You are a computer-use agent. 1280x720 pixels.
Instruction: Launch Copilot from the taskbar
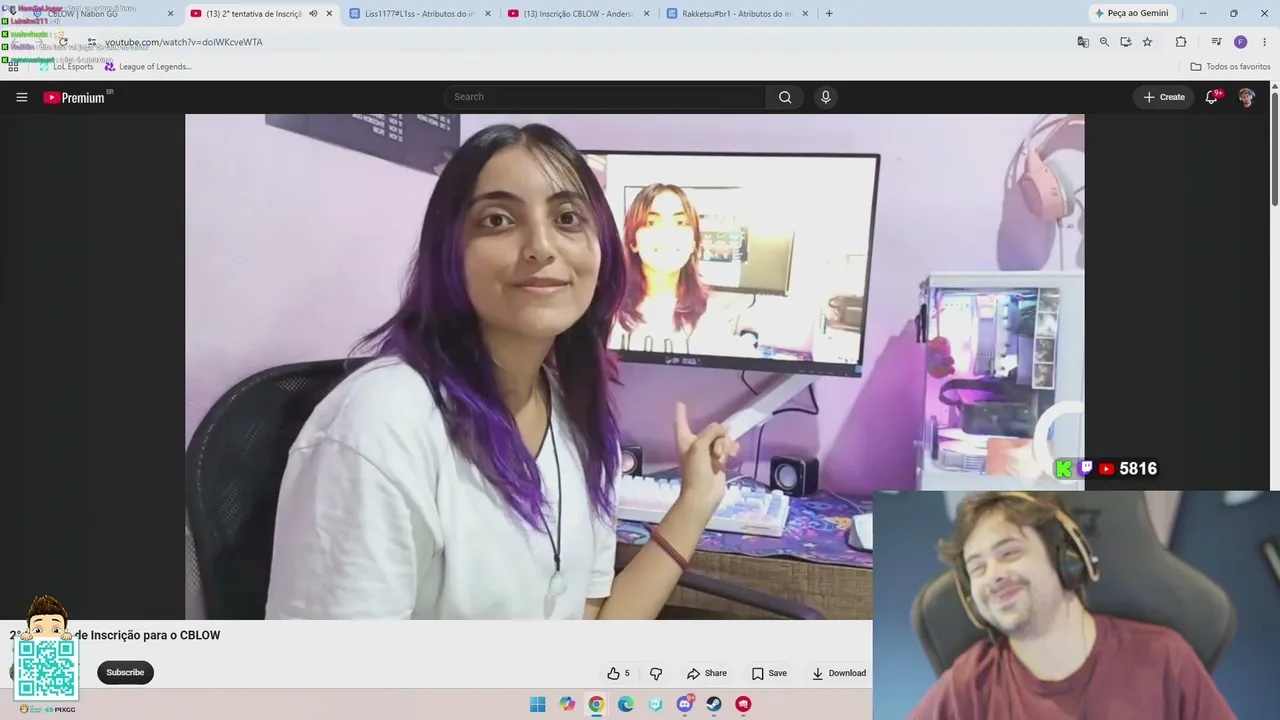[x=567, y=704]
